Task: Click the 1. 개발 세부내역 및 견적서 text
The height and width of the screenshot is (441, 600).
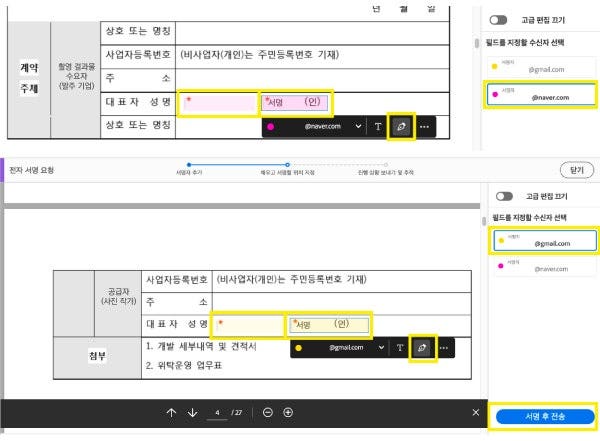Action: click(x=201, y=346)
